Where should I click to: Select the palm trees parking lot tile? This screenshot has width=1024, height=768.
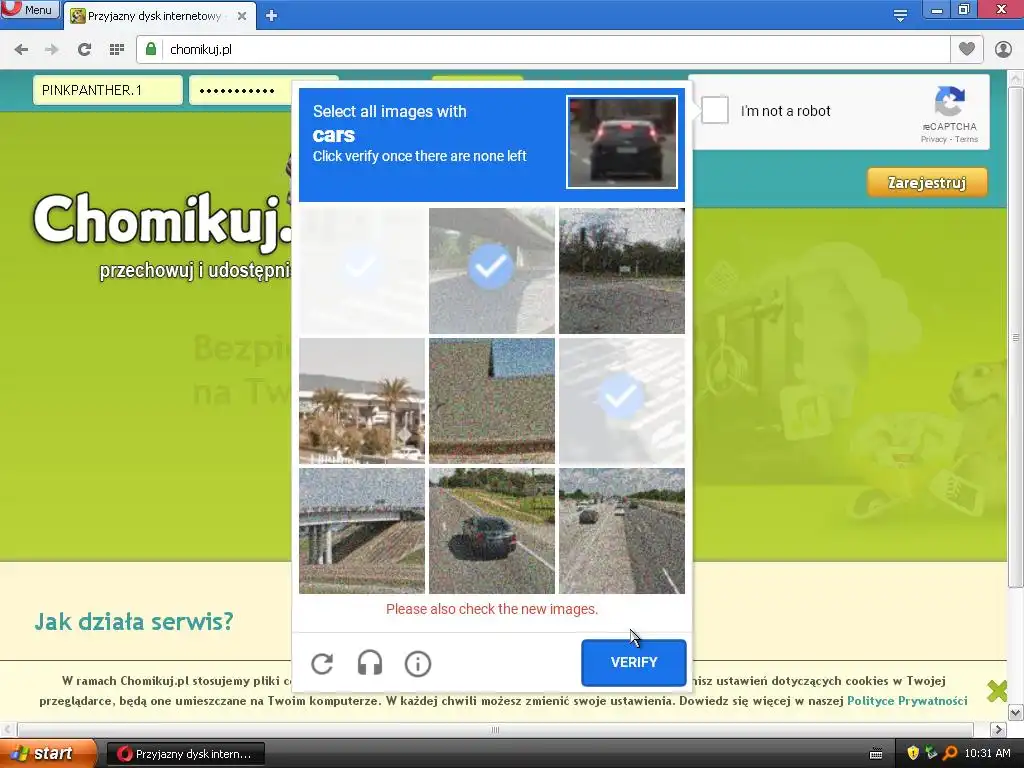pyautogui.click(x=362, y=400)
